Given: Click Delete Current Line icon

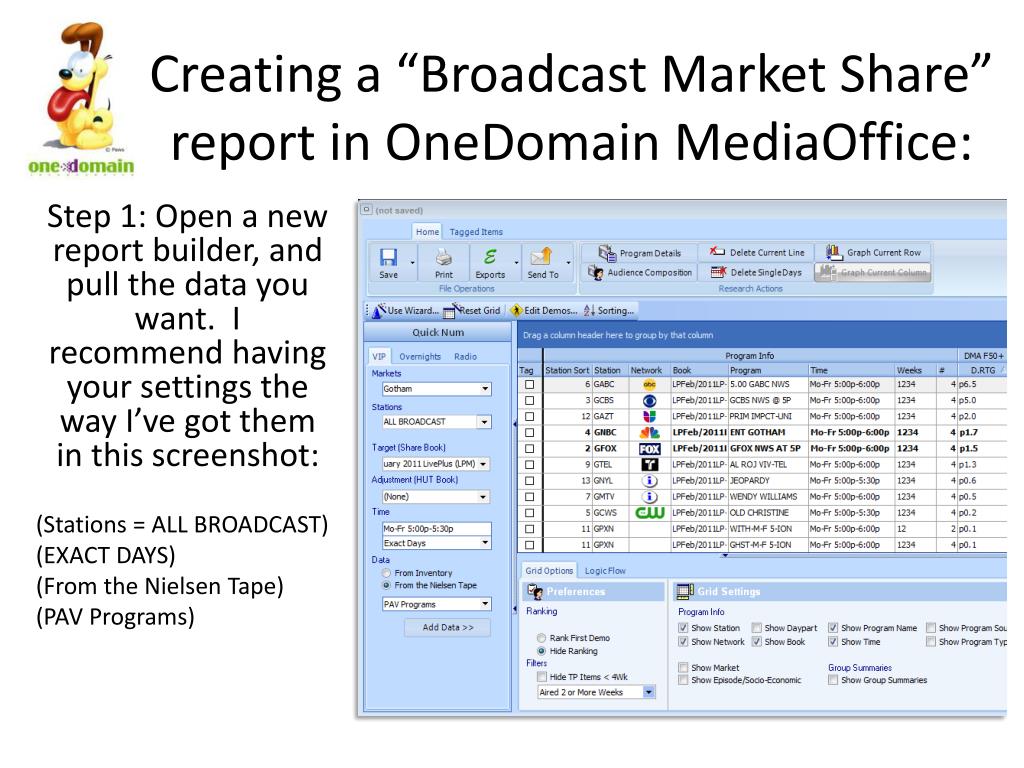Looking at the screenshot, I should pos(717,252).
